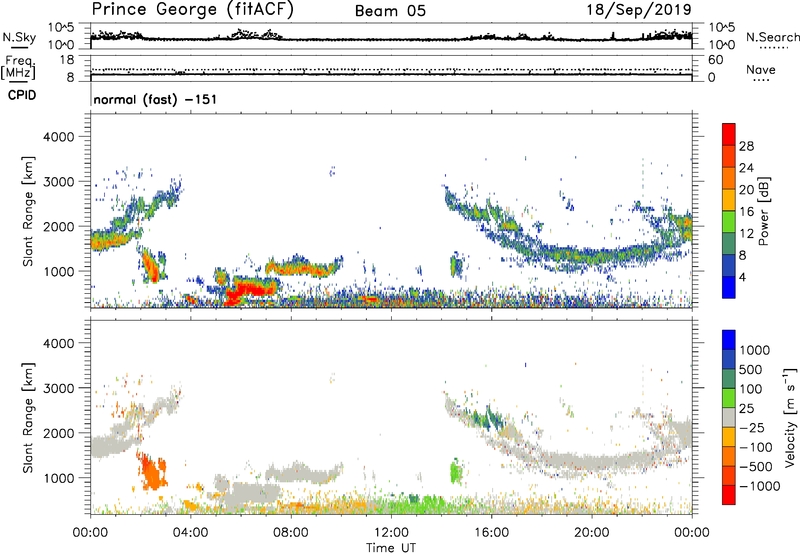This screenshot has width=800, height=554.
Task: Click the '-25' velocity colorbar tick label
Action: click(752, 427)
